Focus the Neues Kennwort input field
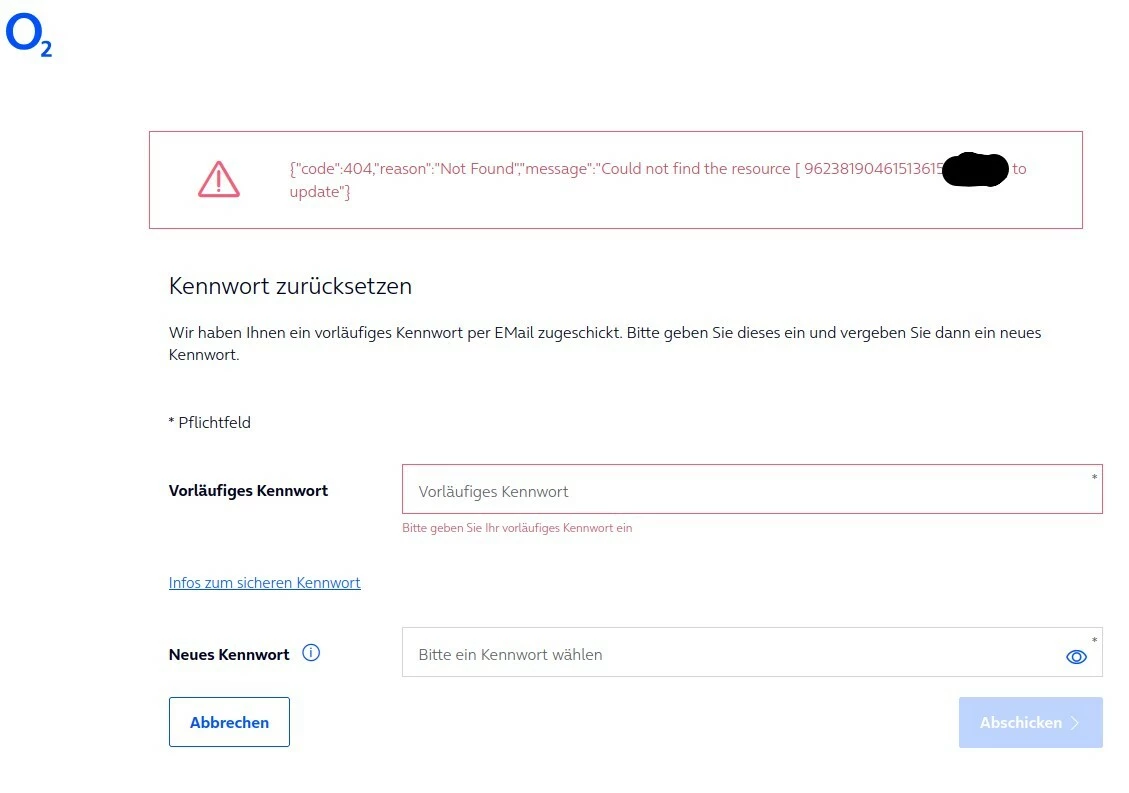 730,655
